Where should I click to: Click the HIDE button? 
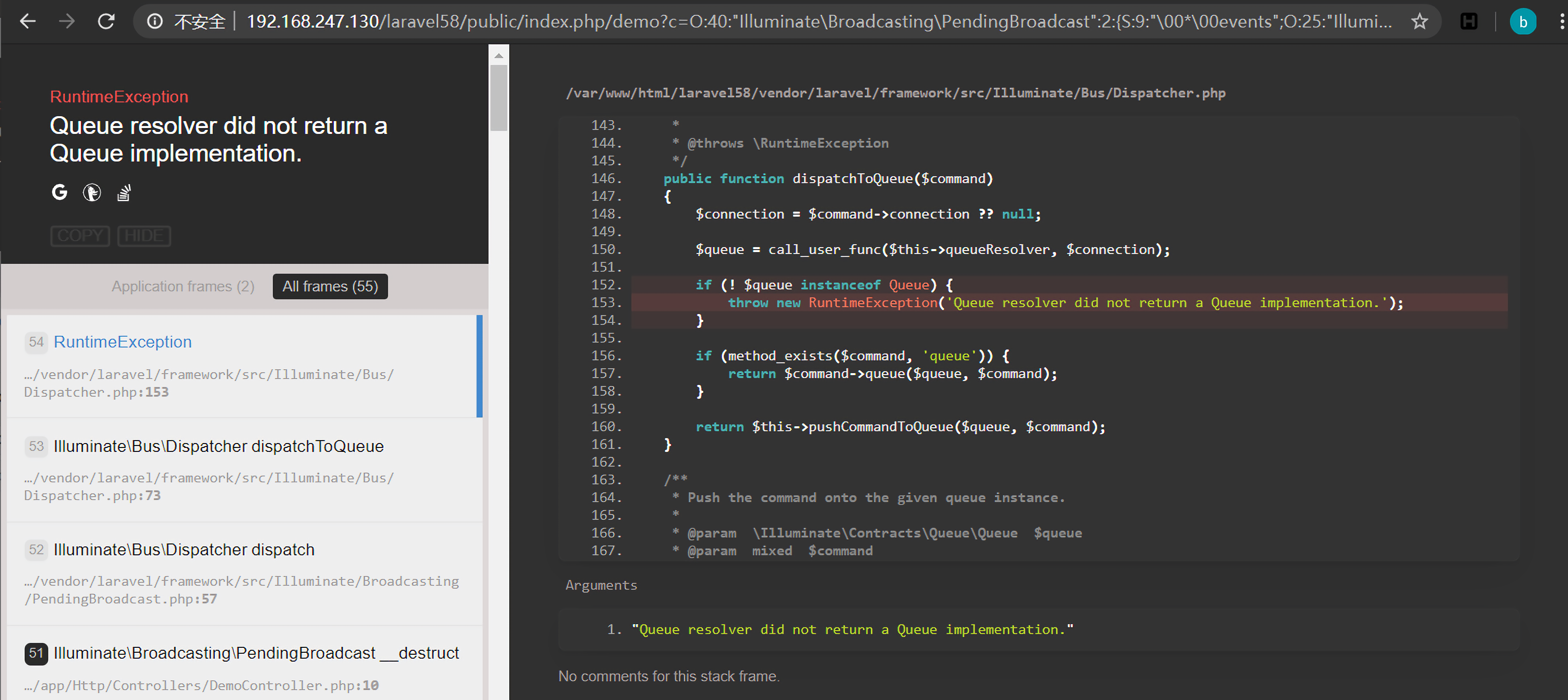(144, 236)
